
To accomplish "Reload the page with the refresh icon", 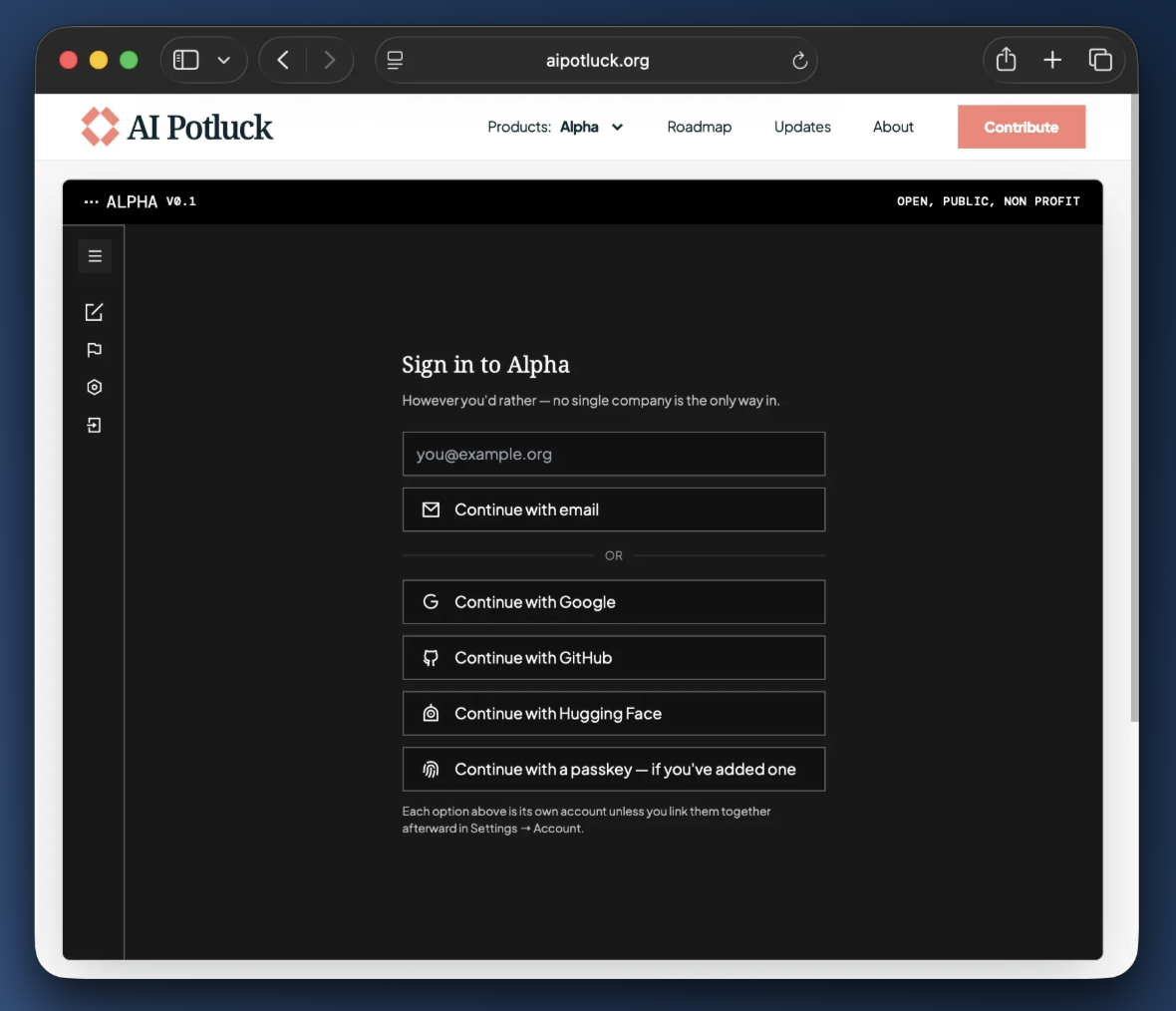I will 799,60.
